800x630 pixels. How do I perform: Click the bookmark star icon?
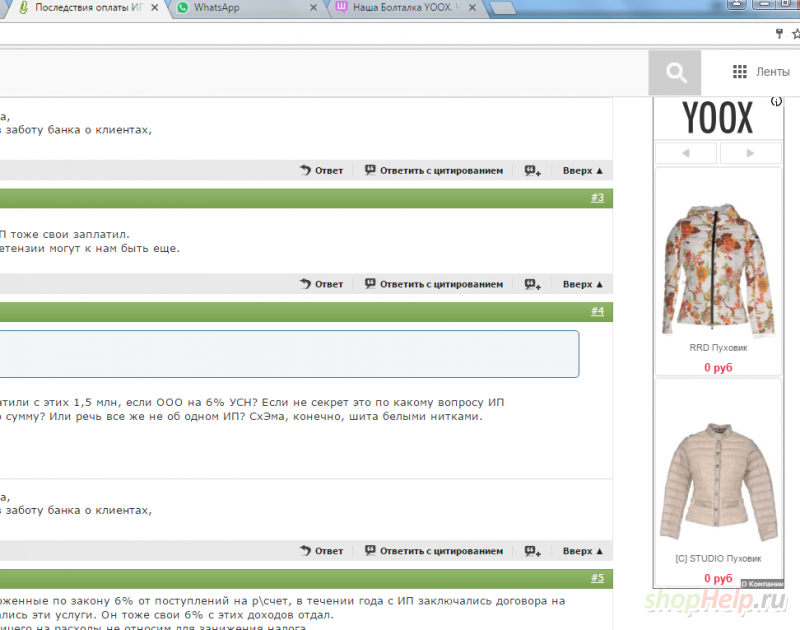pos(796,34)
